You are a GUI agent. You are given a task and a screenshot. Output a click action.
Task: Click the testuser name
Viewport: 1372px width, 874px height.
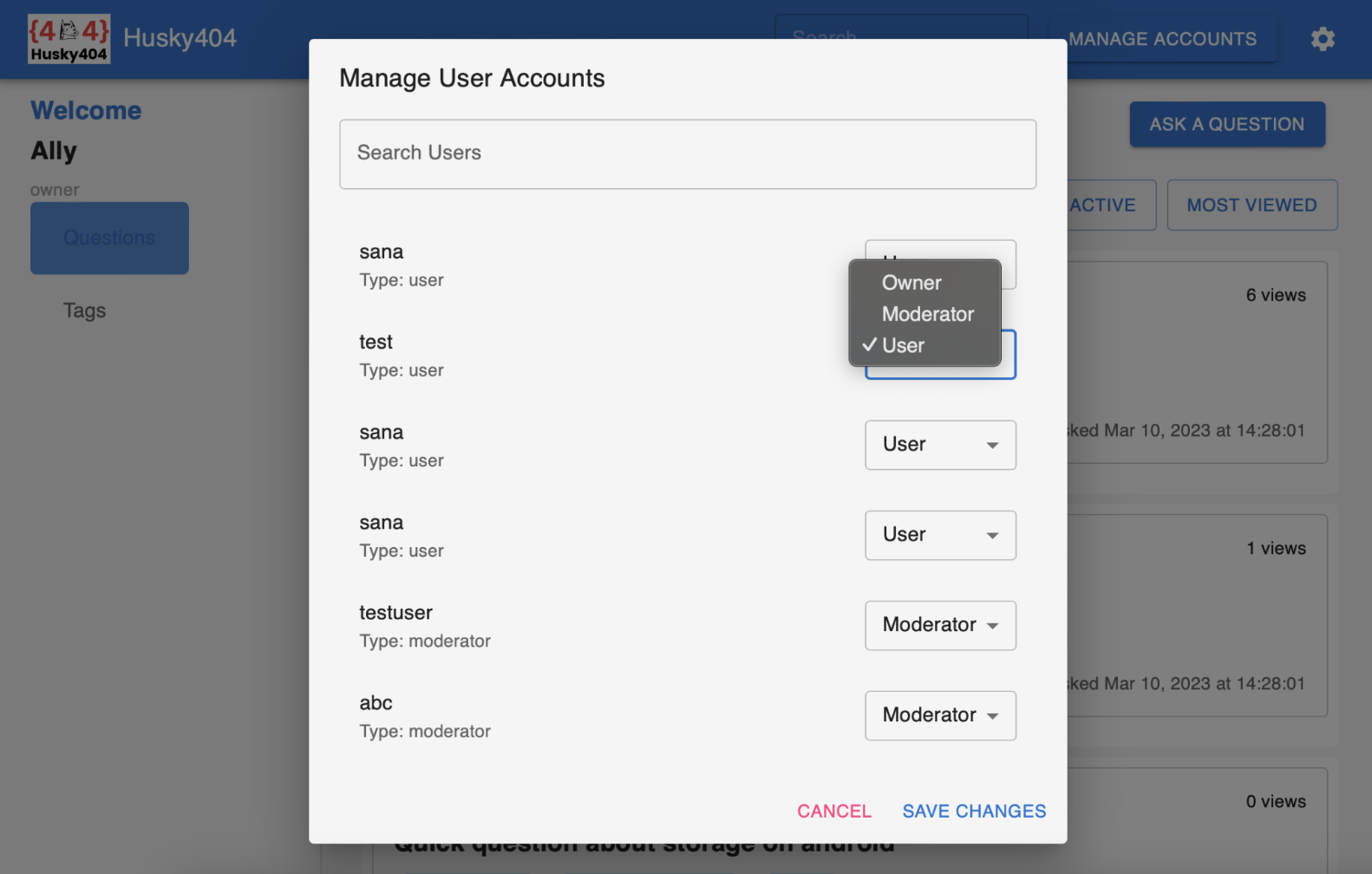395,613
